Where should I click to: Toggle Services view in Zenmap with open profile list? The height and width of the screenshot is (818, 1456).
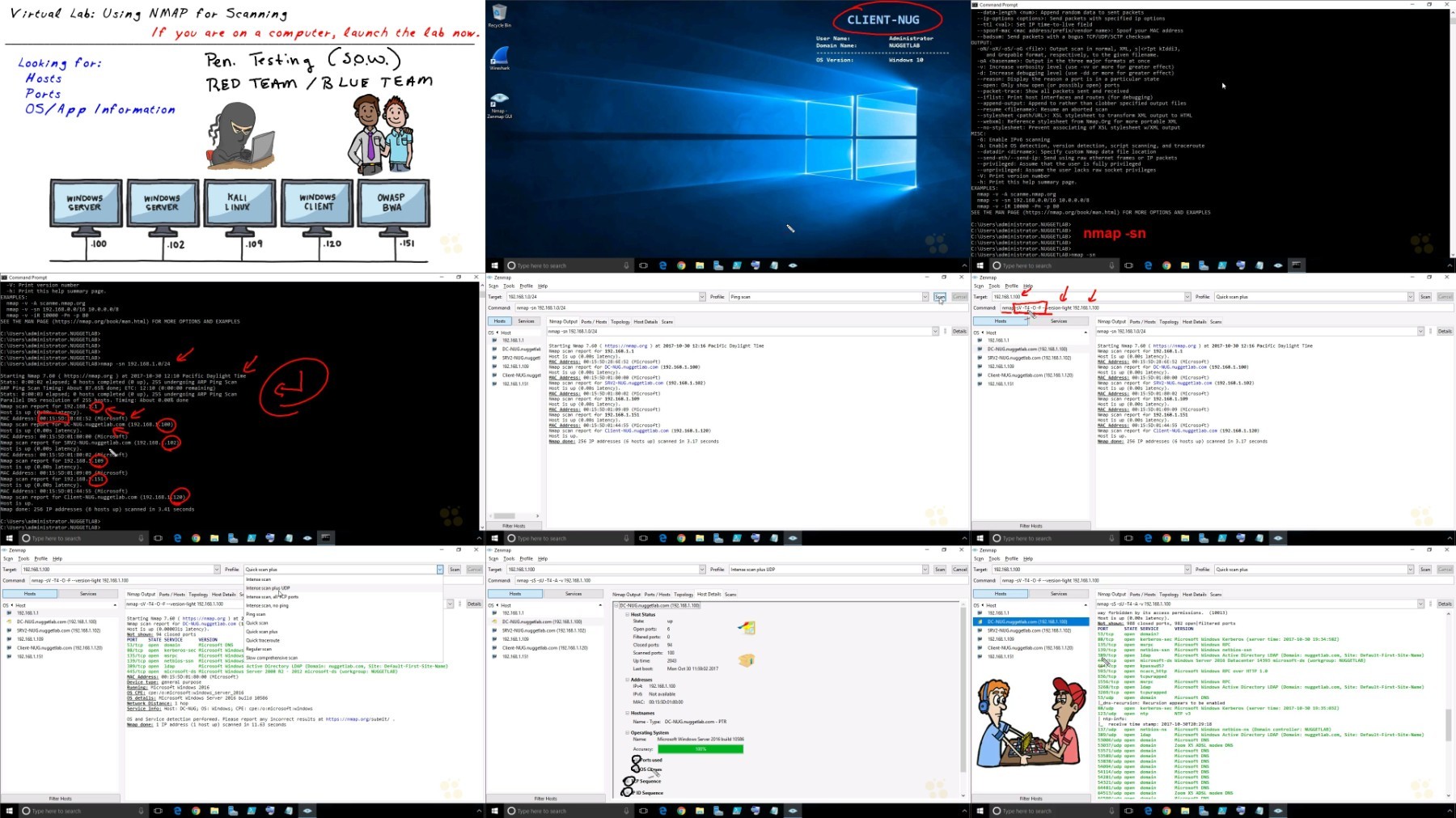point(88,594)
